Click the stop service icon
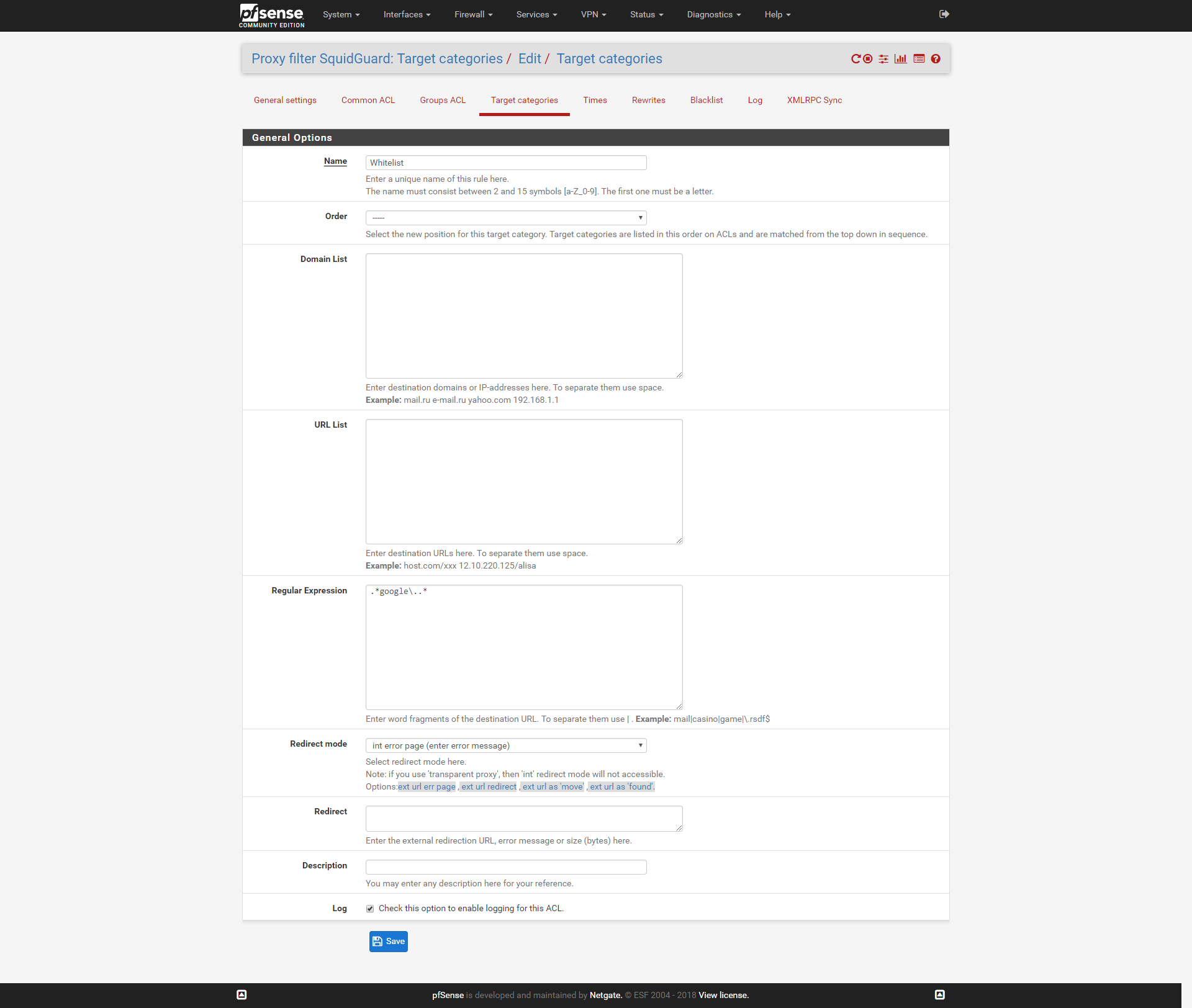The width and height of the screenshot is (1192, 1008). [x=868, y=59]
